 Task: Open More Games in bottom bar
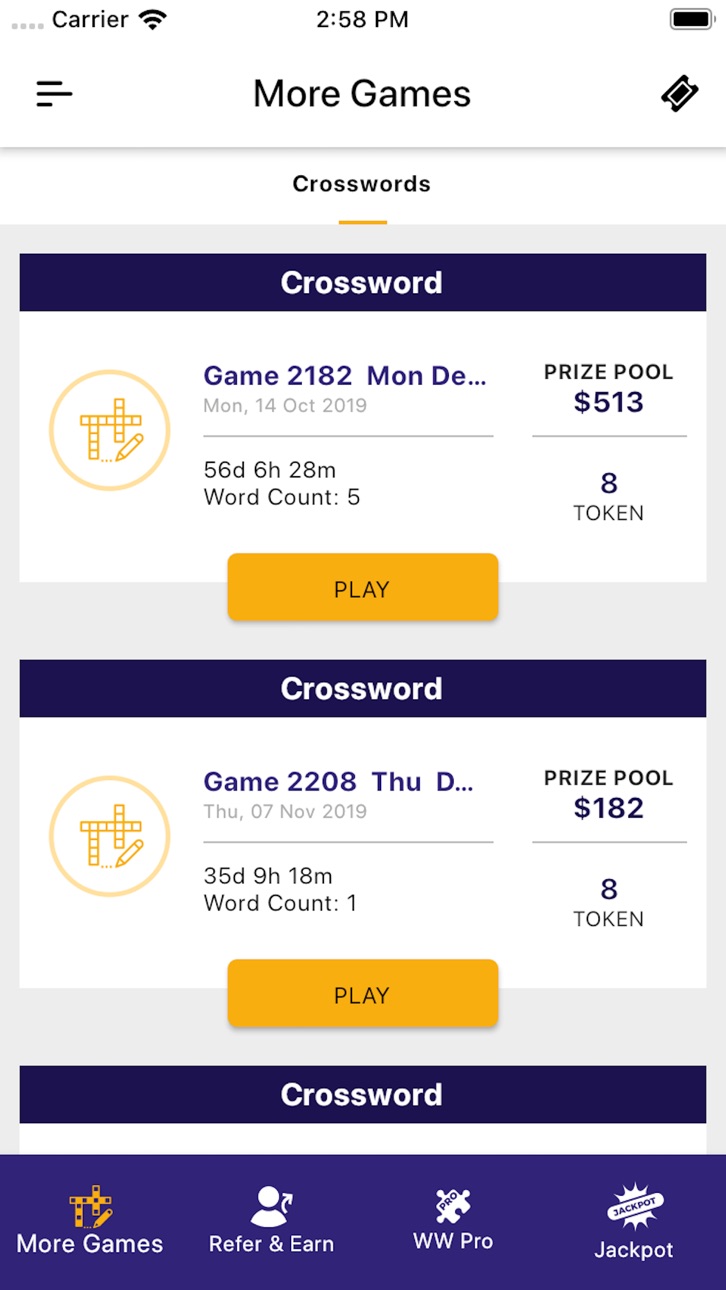click(x=90, y=1221)
